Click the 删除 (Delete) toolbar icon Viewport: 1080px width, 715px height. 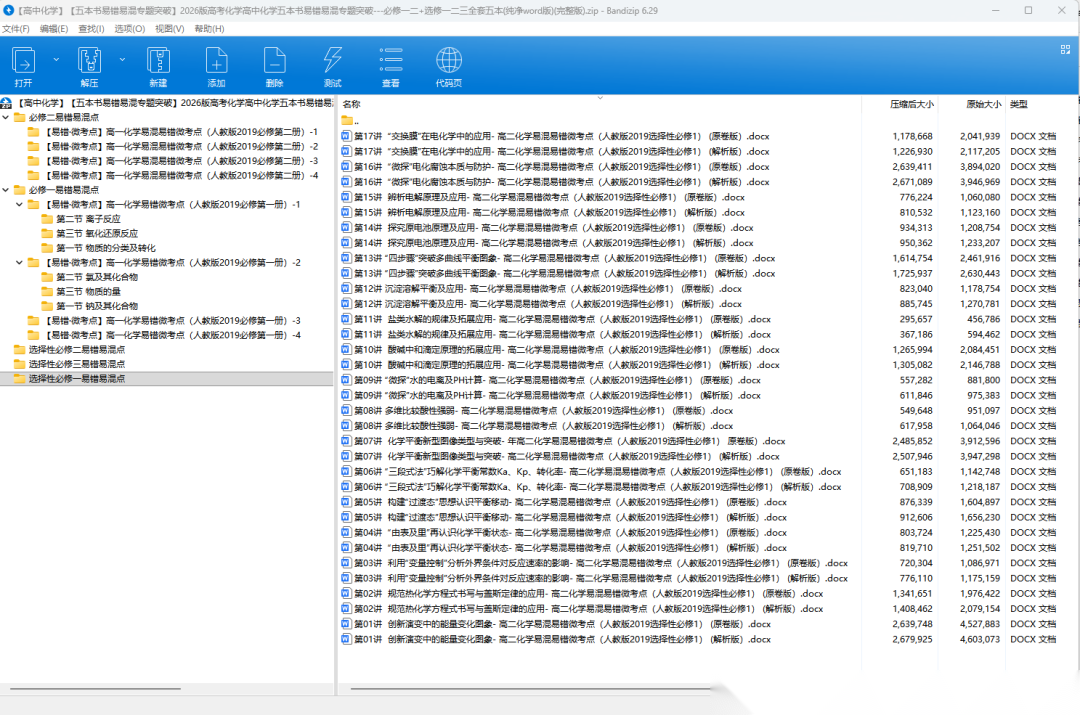coord(274,66)
